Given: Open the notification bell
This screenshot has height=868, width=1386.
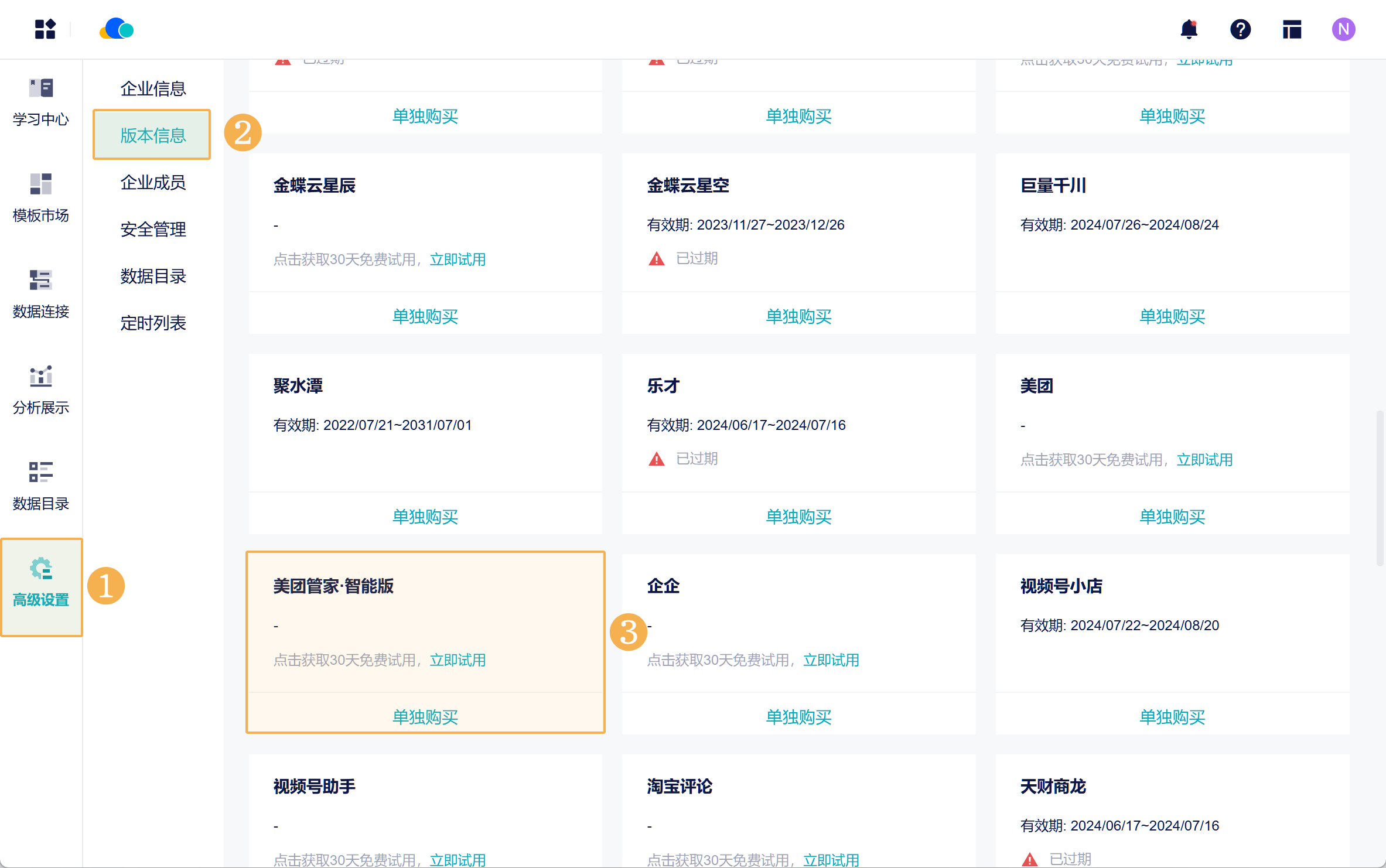Looking at the screenshot, I should tap(1189, 29).
